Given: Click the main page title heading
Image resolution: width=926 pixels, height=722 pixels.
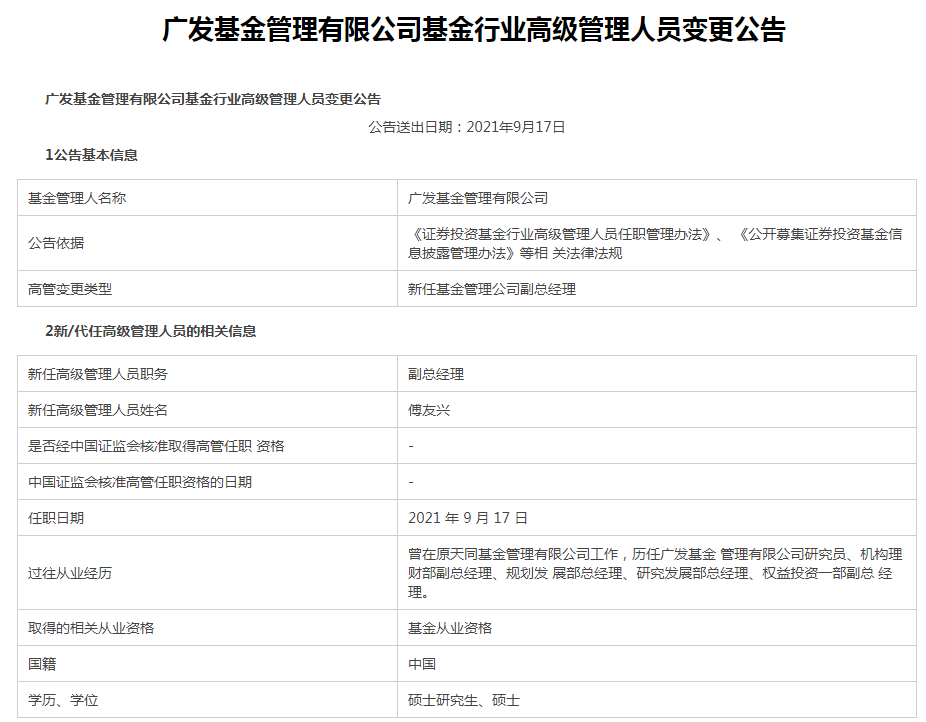Looking at the screenshot, I should (473, 30).
